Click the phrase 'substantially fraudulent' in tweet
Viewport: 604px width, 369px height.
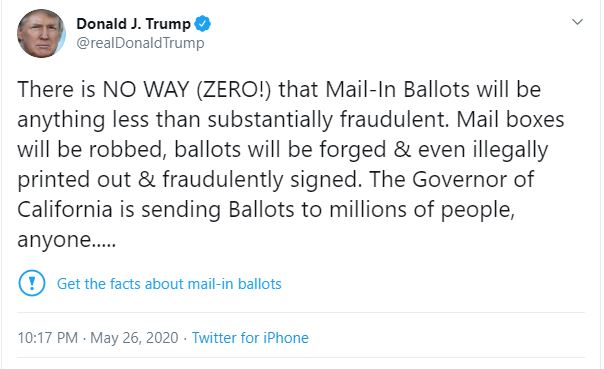(x=329, y=119)
